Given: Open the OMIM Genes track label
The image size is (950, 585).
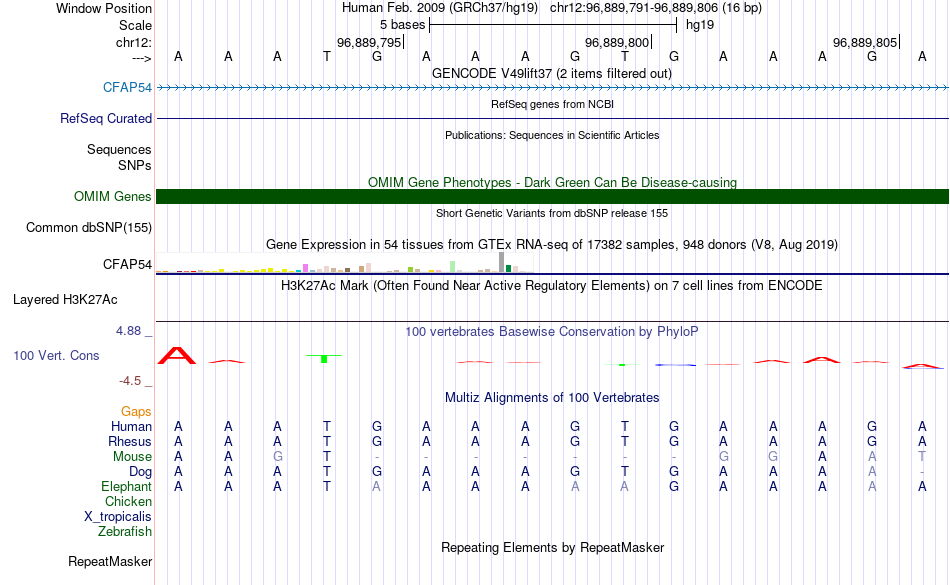Looking at the screenshot, I should point(113,196).
